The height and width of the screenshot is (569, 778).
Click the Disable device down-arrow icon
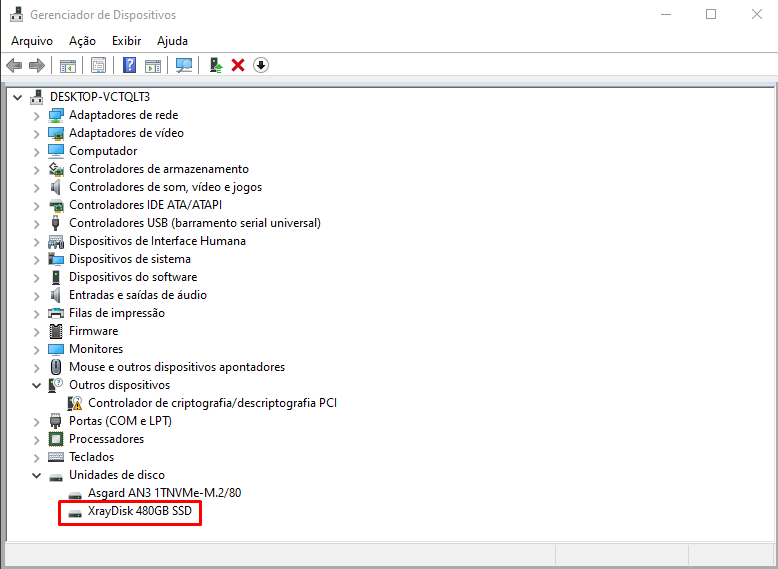tap(261, 65)
